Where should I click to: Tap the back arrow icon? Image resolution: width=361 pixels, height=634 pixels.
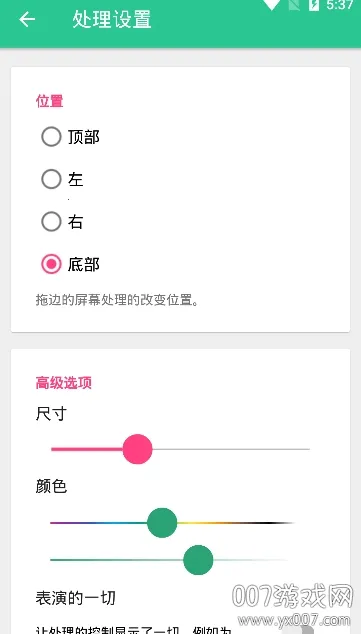point(27,19)
